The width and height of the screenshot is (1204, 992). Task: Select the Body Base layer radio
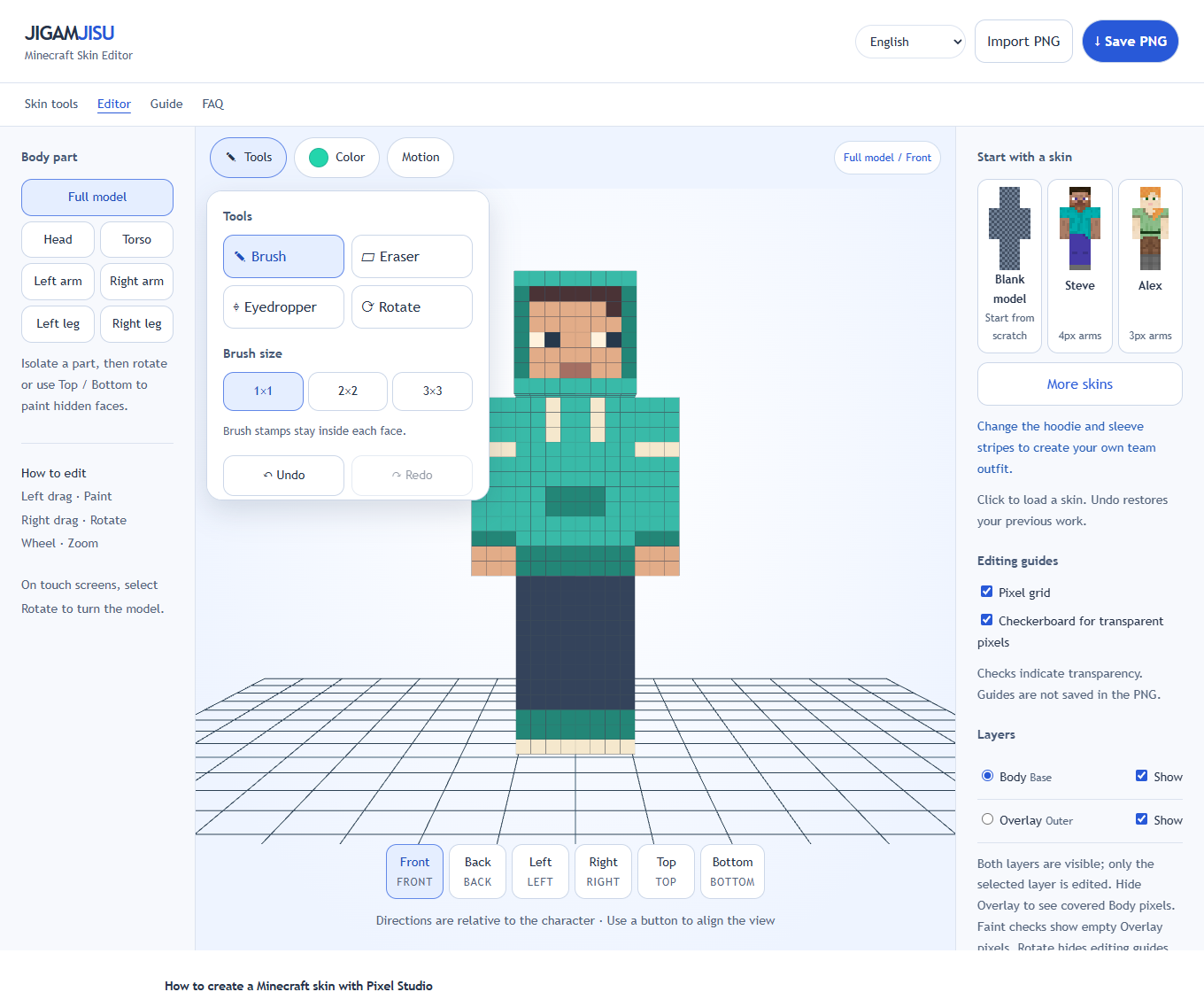(987, 776)
